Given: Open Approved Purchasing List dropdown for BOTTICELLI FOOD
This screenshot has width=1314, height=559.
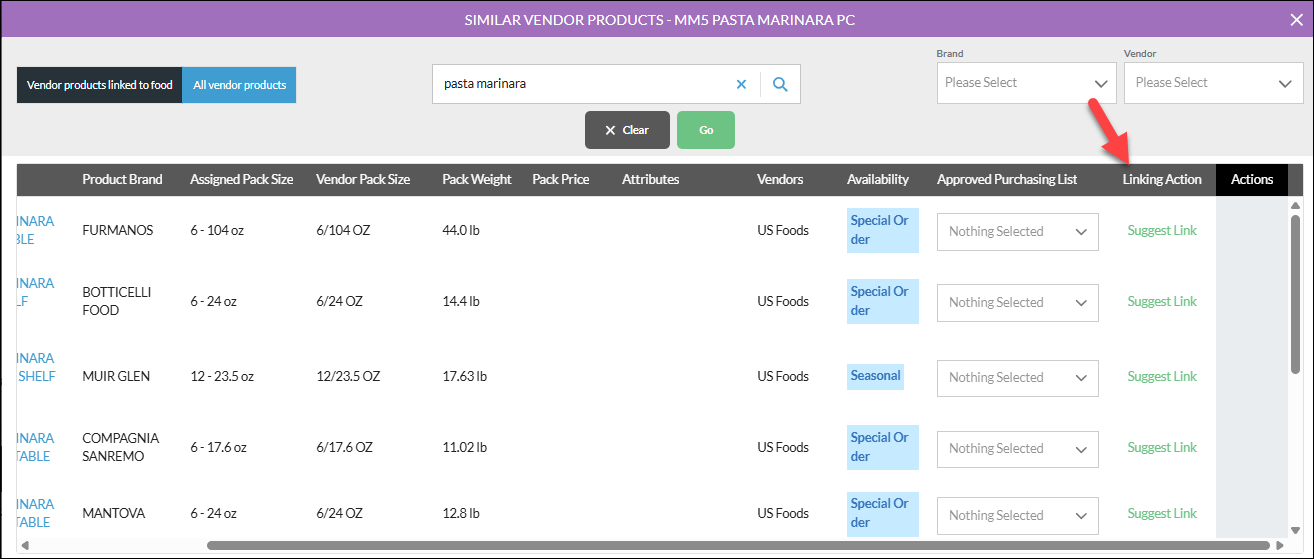Looking at the screenshot, I should 1017,302.
